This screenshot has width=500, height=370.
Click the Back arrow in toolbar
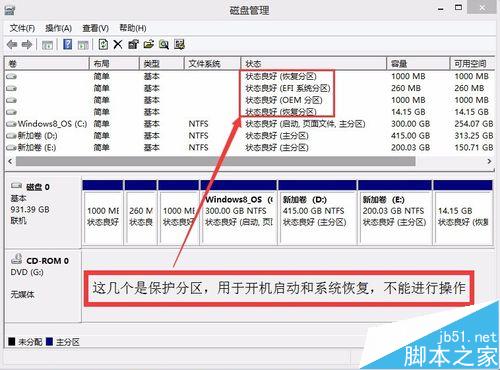click(x=12, y=44)
